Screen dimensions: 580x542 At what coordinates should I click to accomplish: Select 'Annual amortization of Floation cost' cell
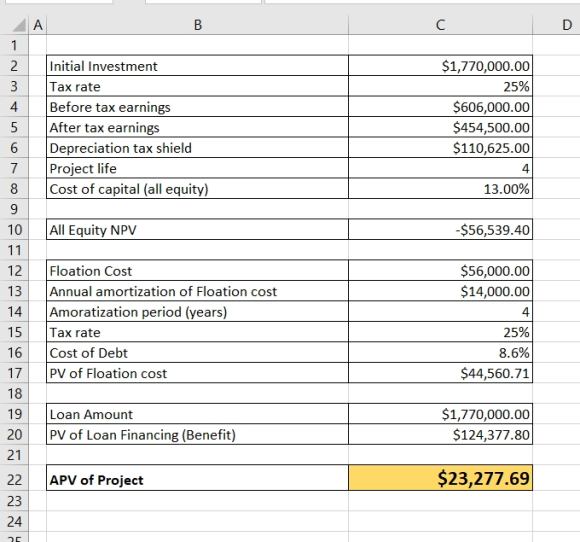[x=198, y=291]
